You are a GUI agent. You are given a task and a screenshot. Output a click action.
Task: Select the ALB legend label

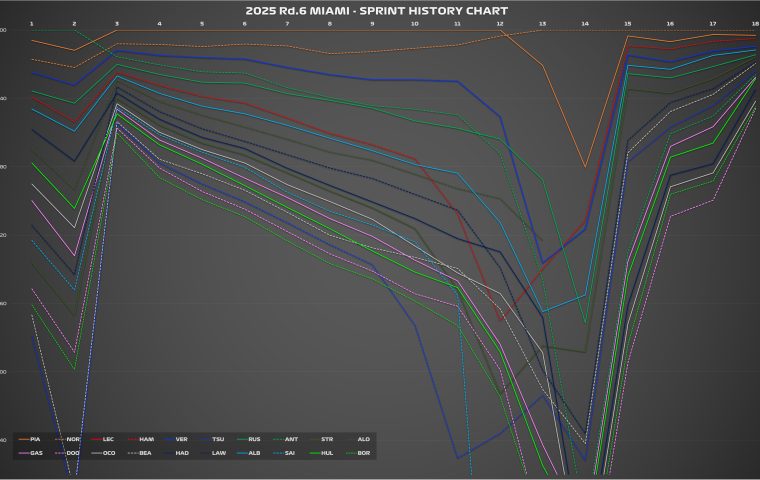tap(254, 453)
